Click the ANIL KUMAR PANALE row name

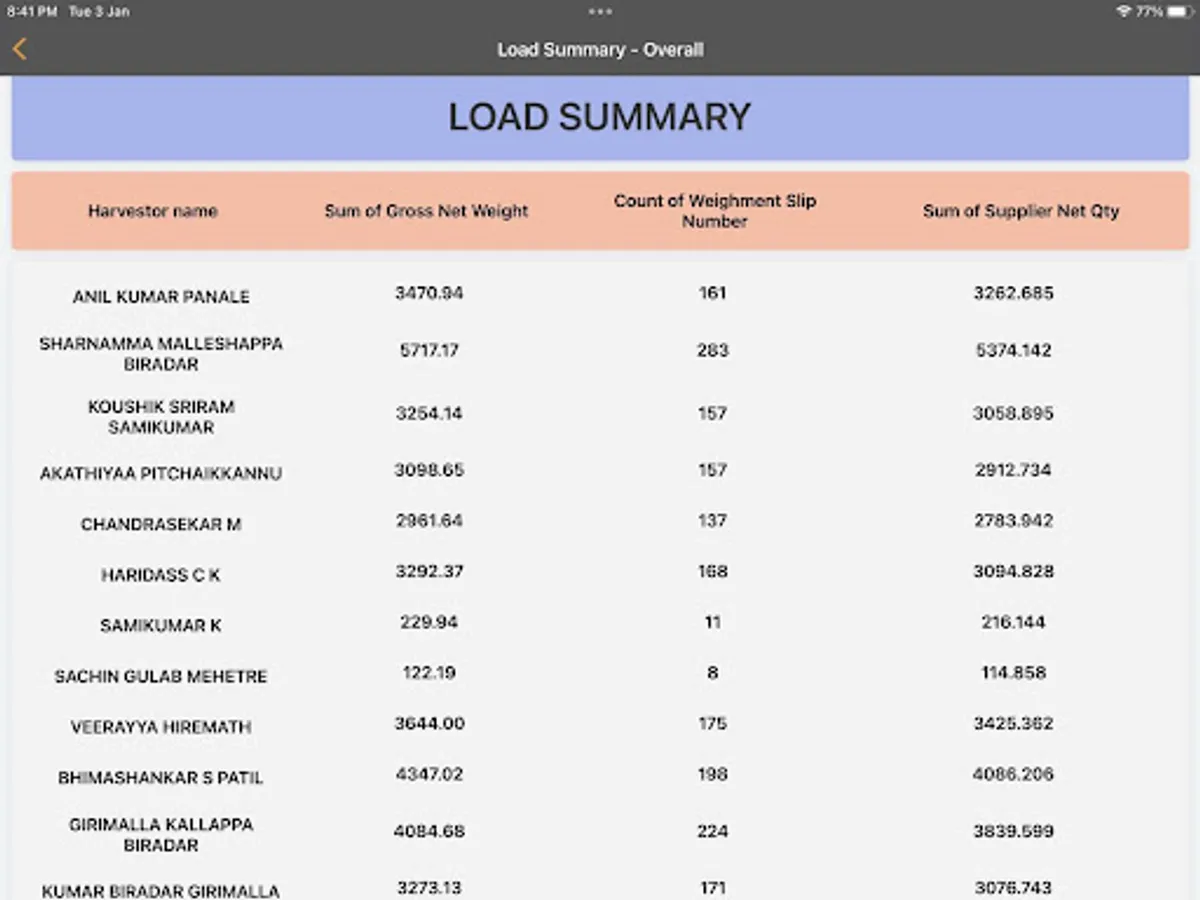tap(161, 297)
